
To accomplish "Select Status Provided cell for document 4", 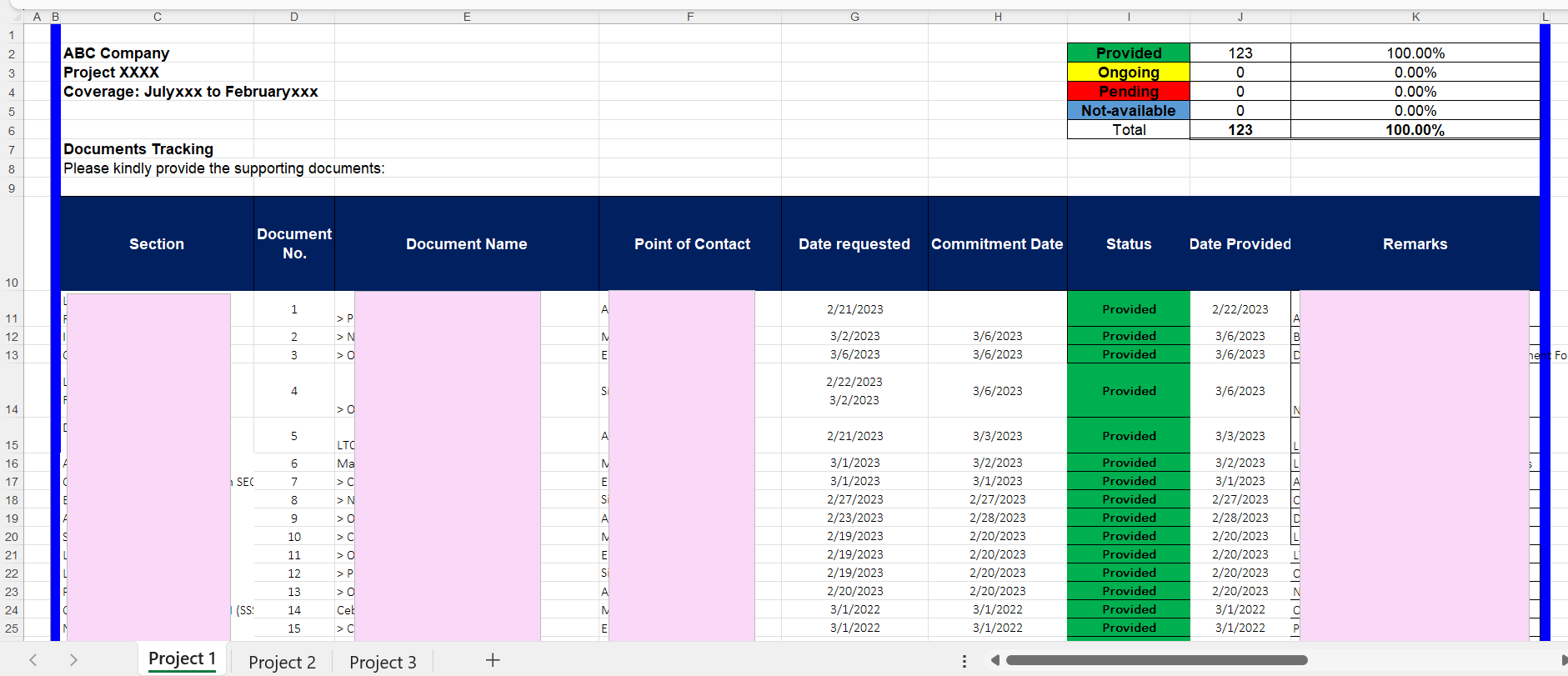I will coord(1129,390).
